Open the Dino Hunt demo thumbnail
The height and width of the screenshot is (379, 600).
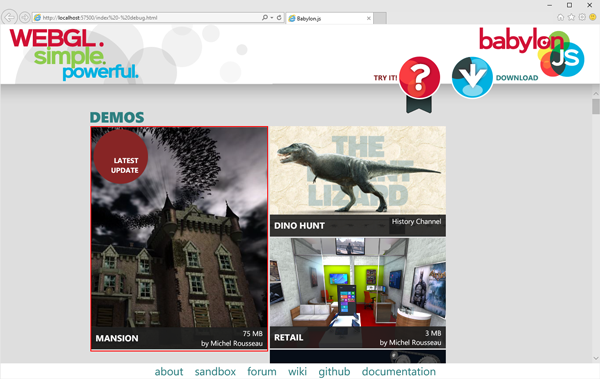point(358,181)
